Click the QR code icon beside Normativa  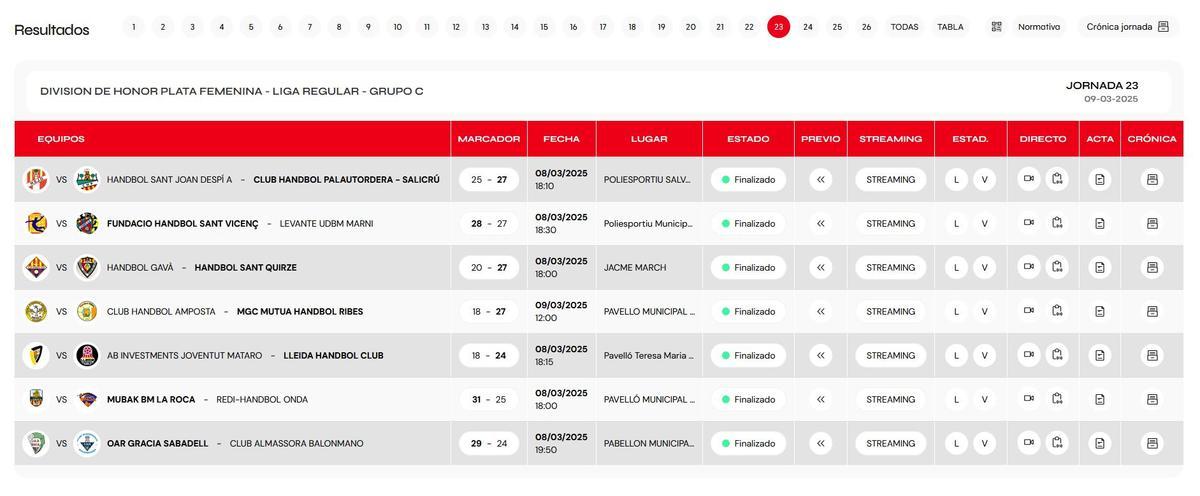[x=996, y=27]
